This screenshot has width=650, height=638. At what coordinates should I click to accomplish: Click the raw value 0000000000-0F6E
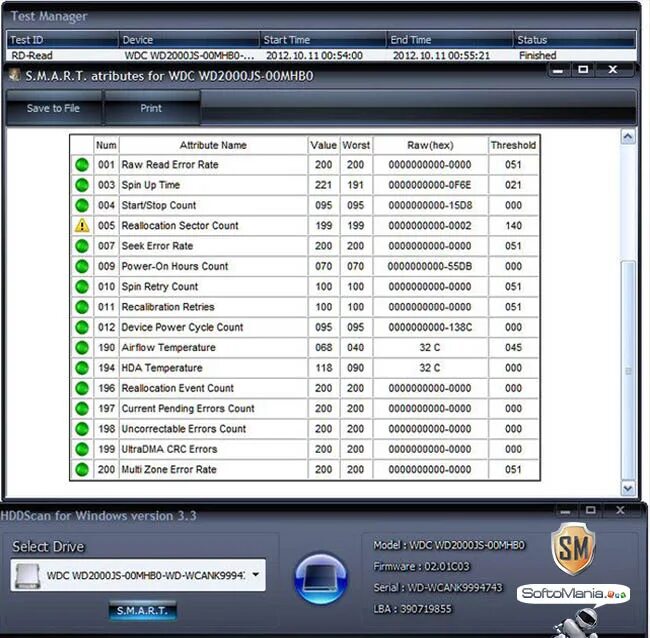tap(430, 185)
